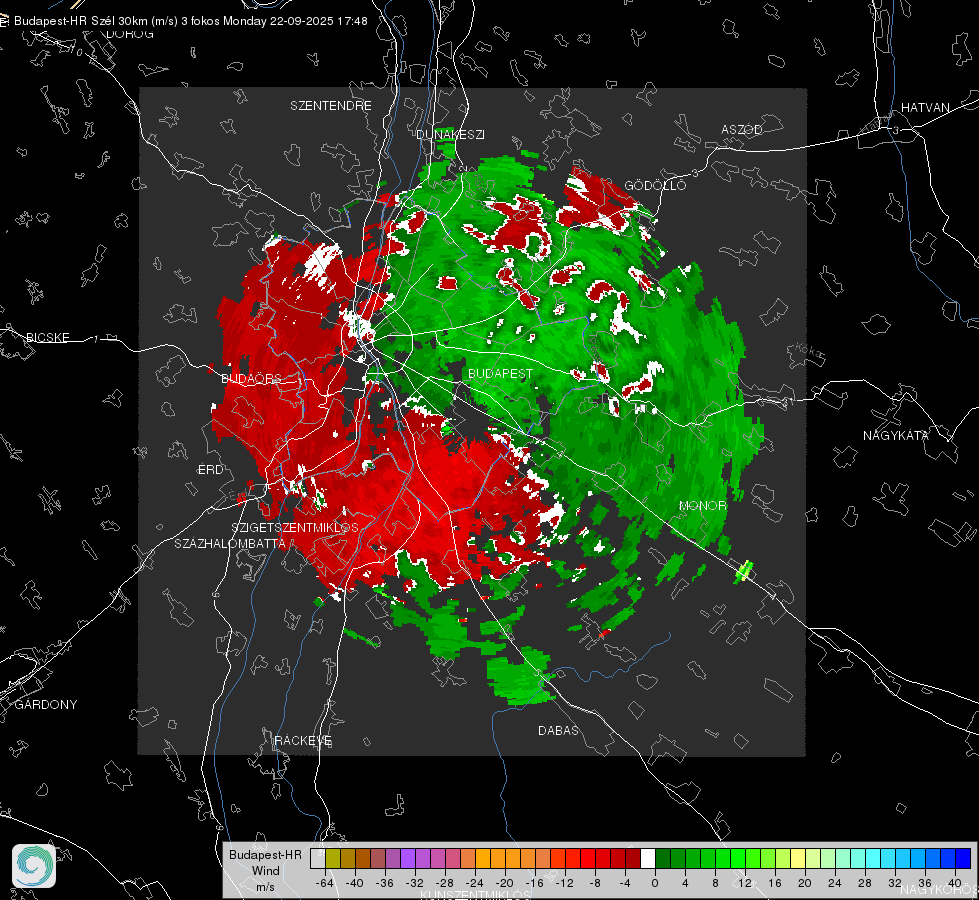Click the GÁRDONY city label
979x900 pixels.
point(46,705)
